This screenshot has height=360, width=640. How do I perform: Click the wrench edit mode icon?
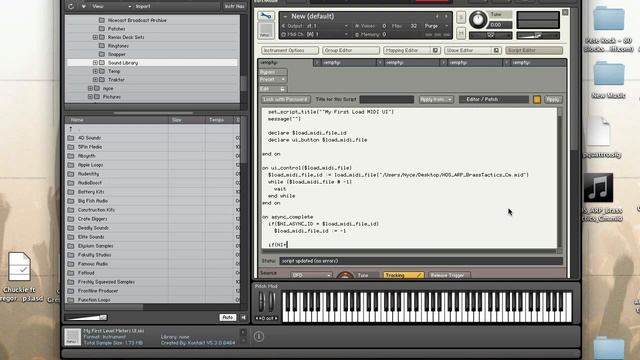coord(266,16)
